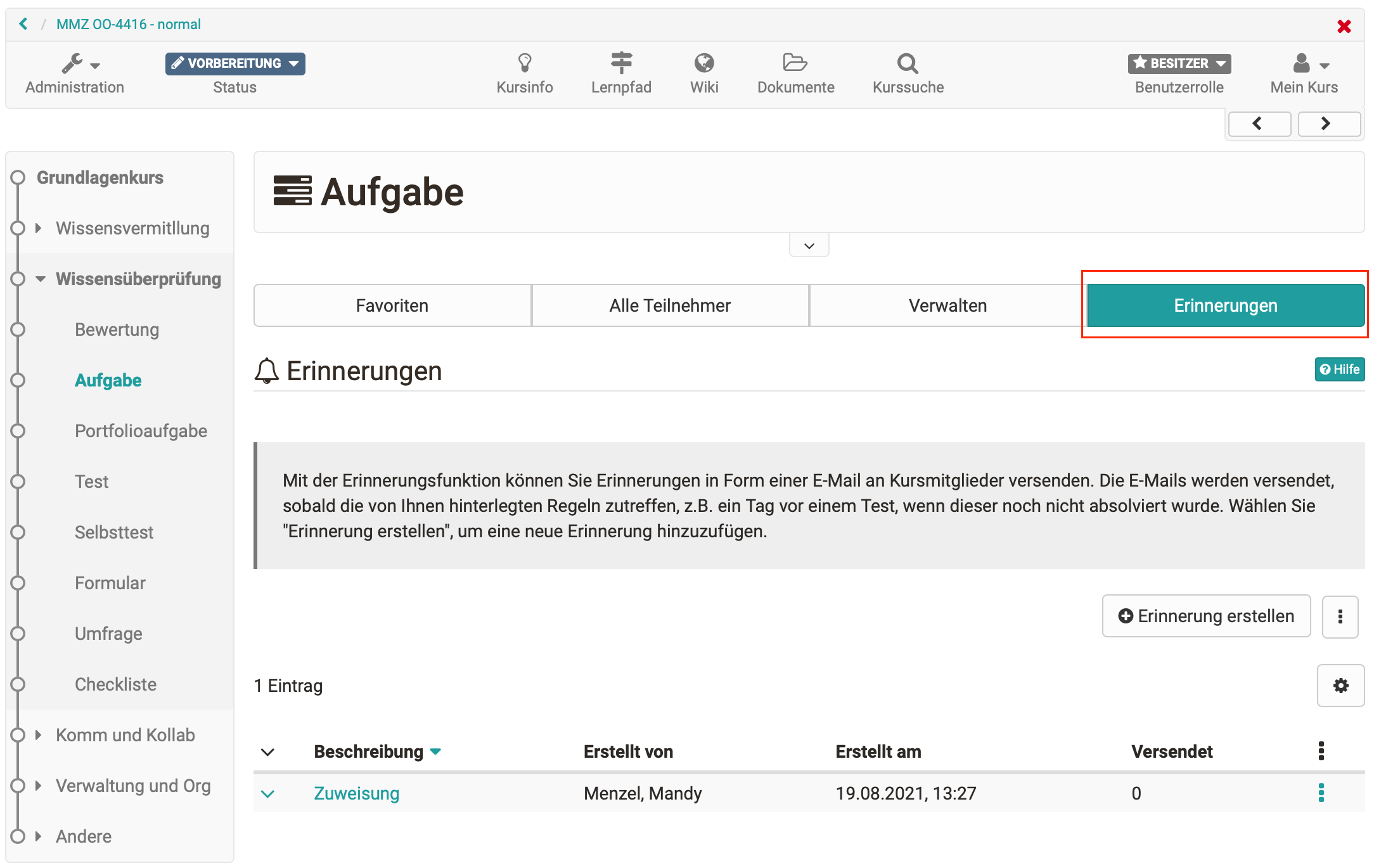This screenshot has width=1374, height=868.
Task: Open the Kursinfo lightbulb icon
Action: click(x=524, y=63)
